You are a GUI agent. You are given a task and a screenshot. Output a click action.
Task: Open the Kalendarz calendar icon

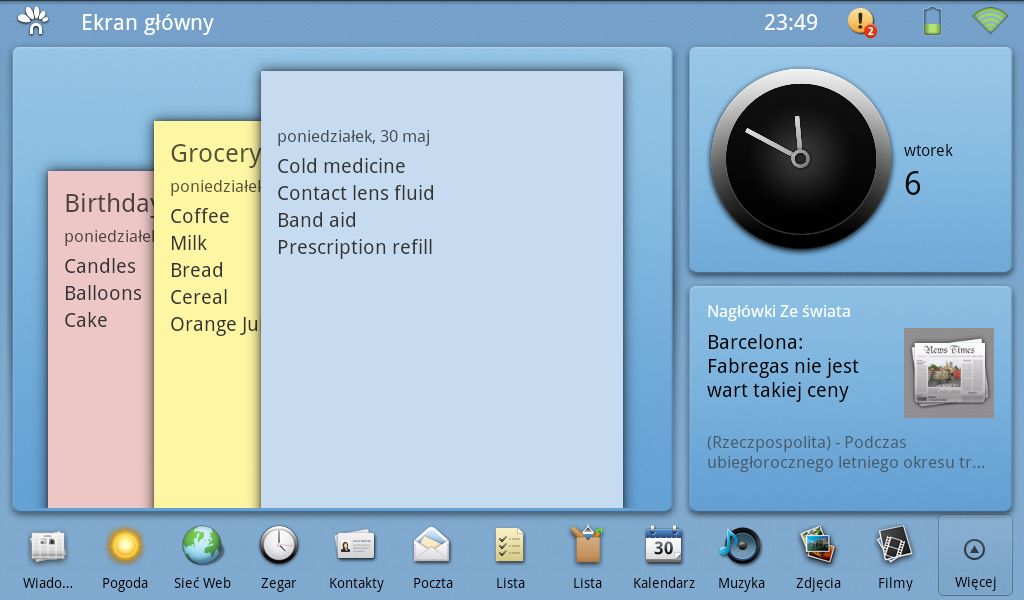[x=664, y=545]
